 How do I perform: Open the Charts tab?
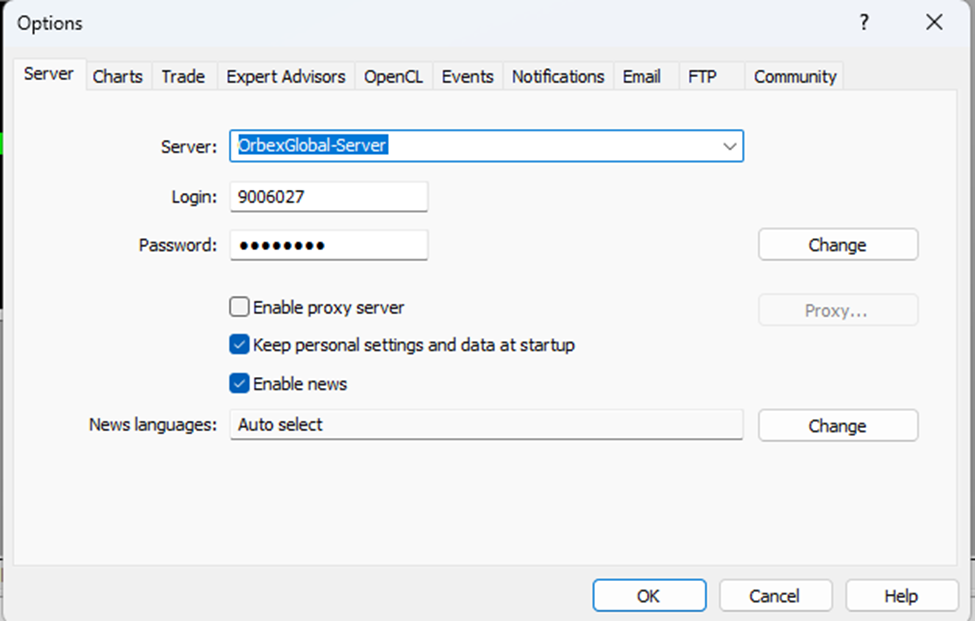[x=118, y=76]
